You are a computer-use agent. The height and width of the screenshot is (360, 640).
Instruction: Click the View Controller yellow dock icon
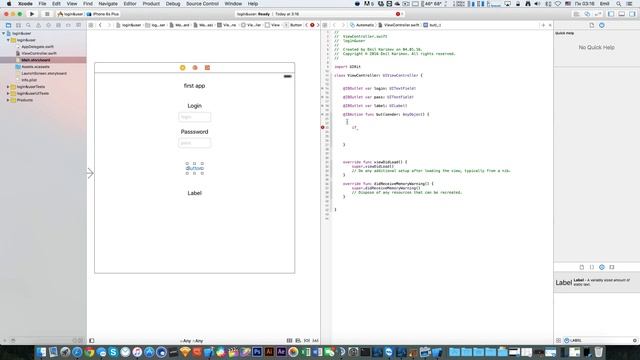point(182,68)
